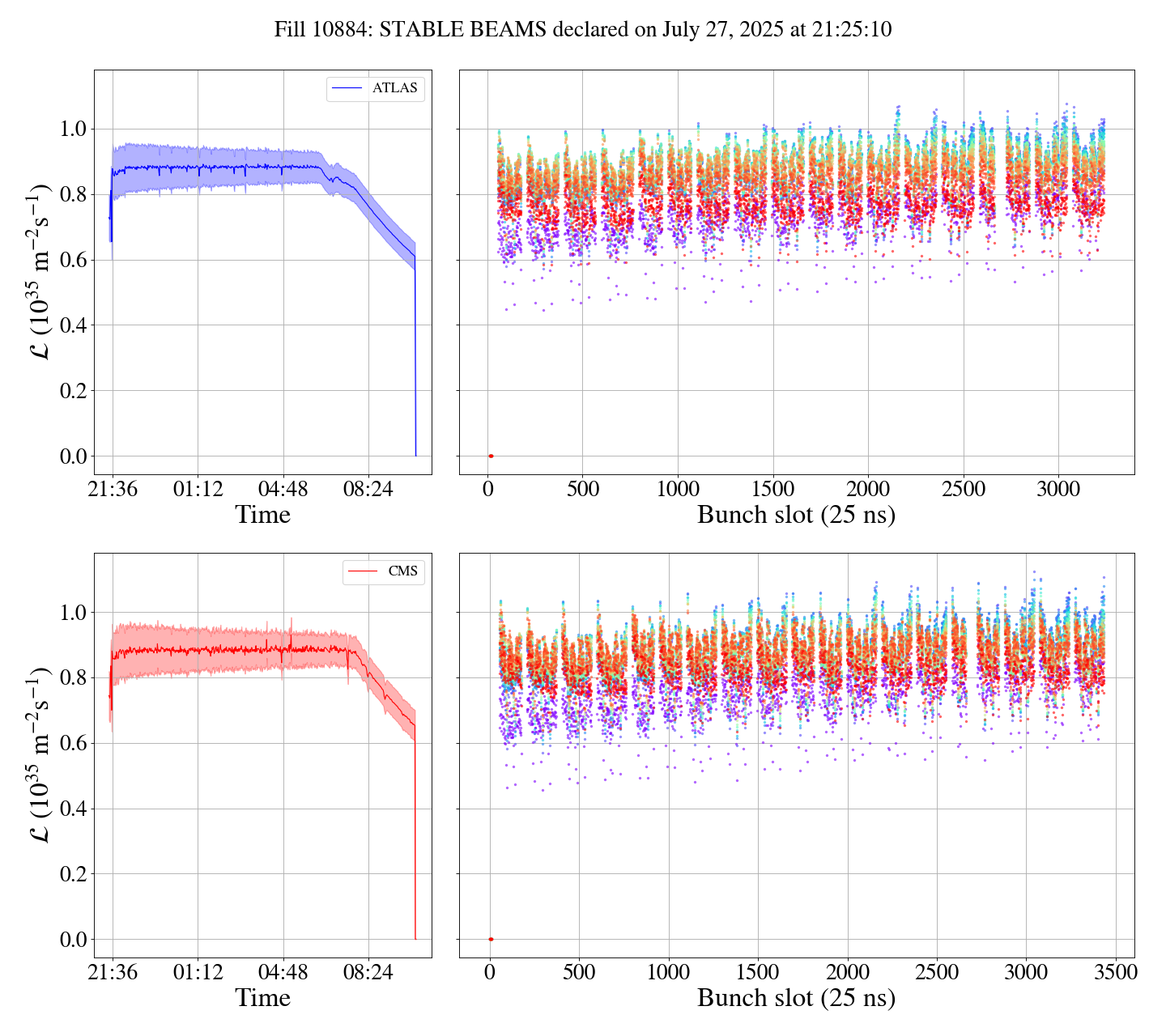Click Bunch slot axis label under bottom scatter plot
This screenshot has height=1036, width=1166.
[796, 998]
